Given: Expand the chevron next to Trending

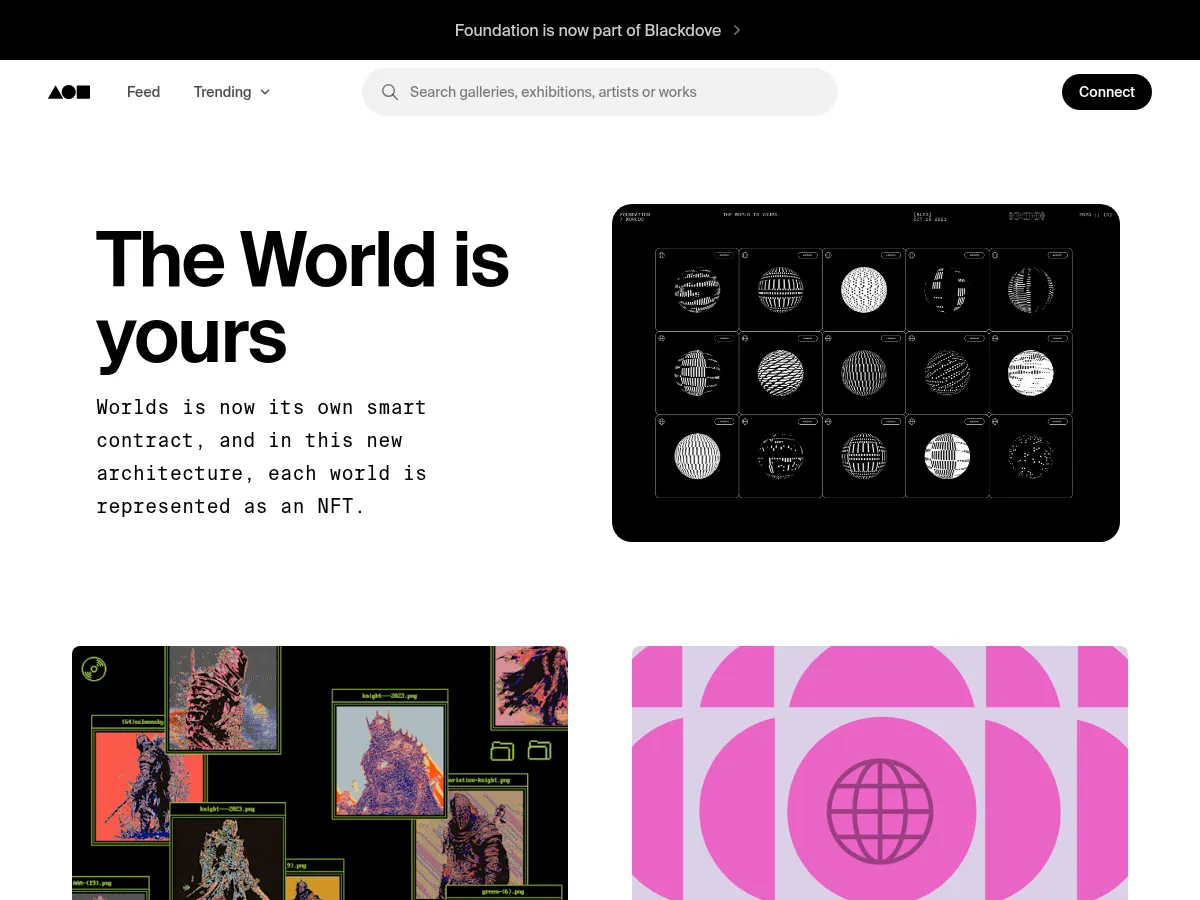Looking at the screenshot, I should click(264, 92).
